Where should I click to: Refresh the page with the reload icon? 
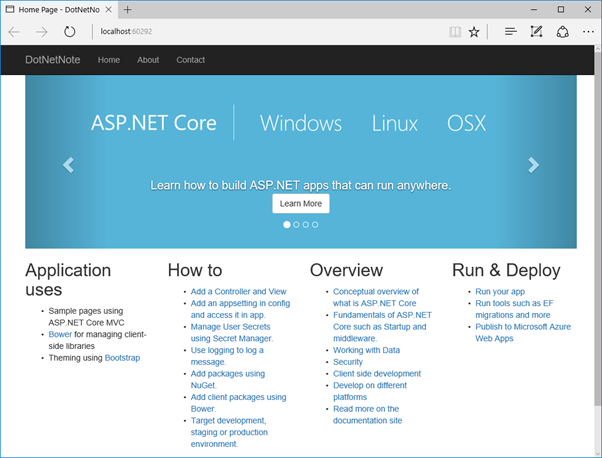[x=70, y=32]
